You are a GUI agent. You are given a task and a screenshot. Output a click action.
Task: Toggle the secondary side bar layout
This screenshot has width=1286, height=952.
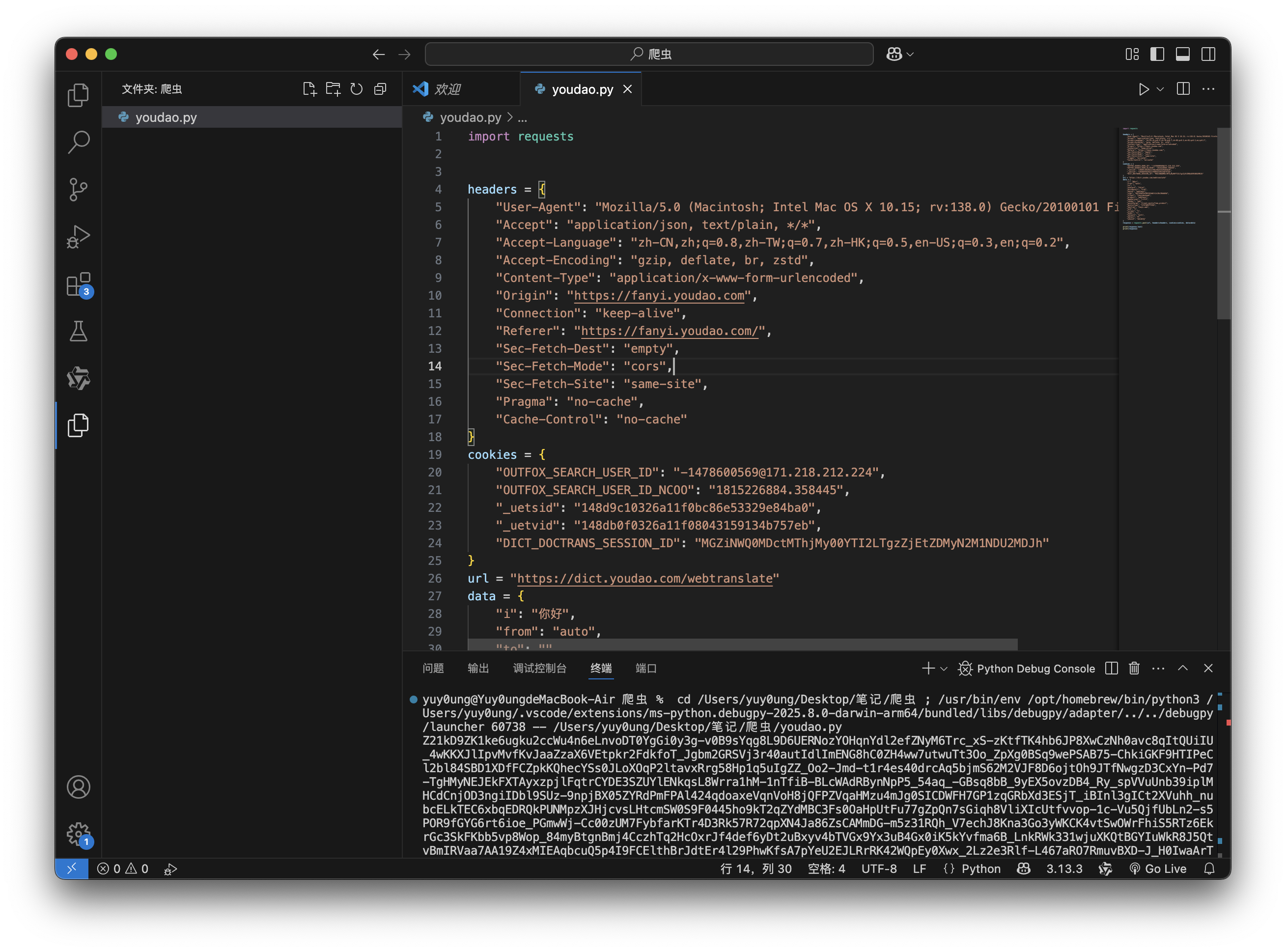pyautogui.click(x=1208, y=54)
